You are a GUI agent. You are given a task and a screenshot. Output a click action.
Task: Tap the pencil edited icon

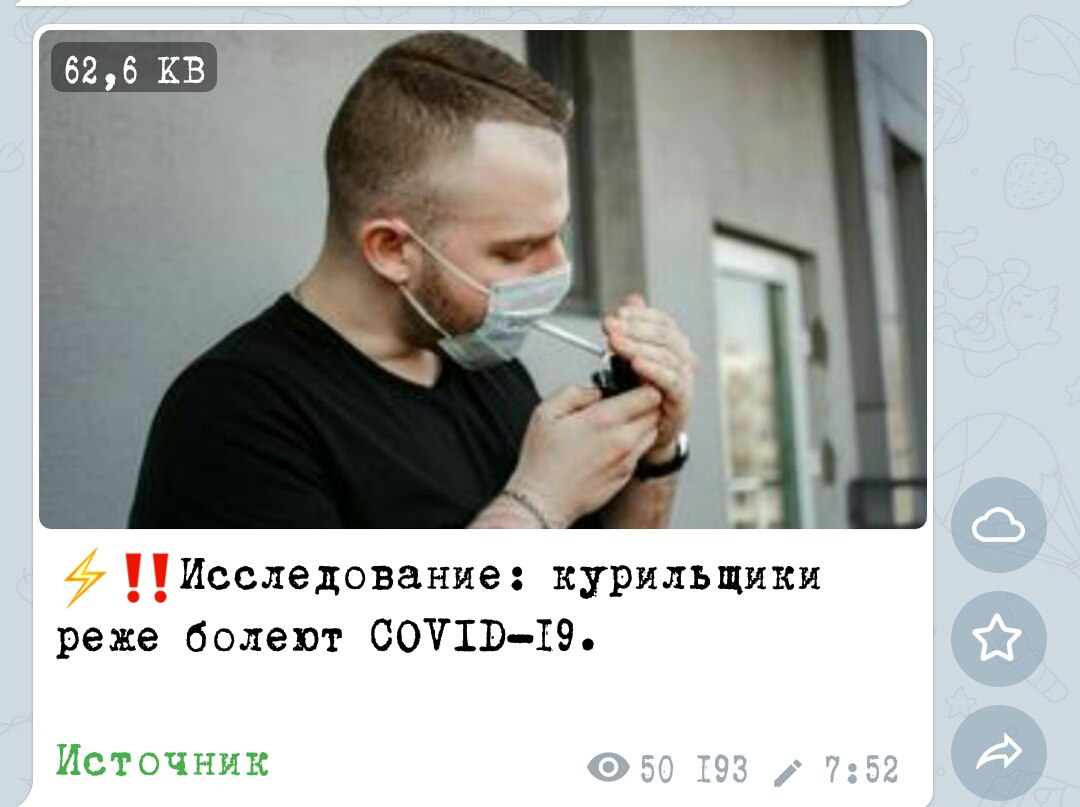point(787,773)
